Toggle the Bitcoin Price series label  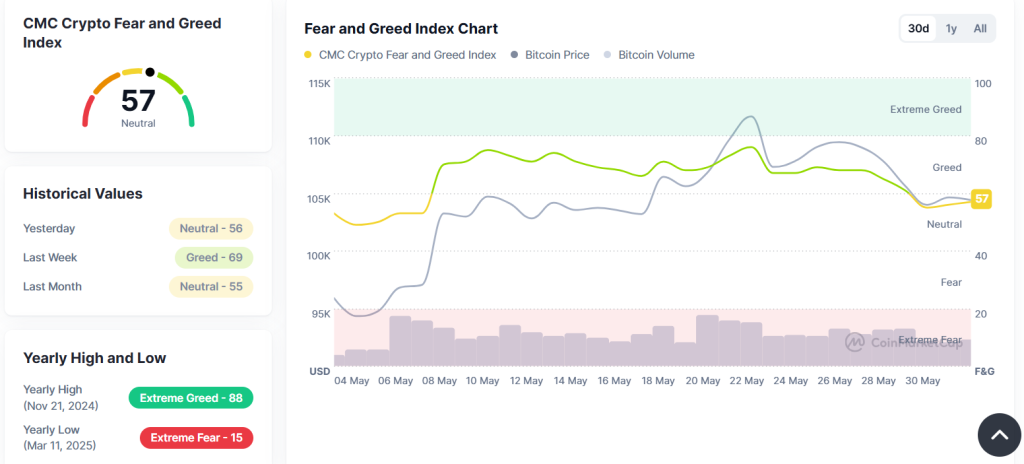click(557, 56)
